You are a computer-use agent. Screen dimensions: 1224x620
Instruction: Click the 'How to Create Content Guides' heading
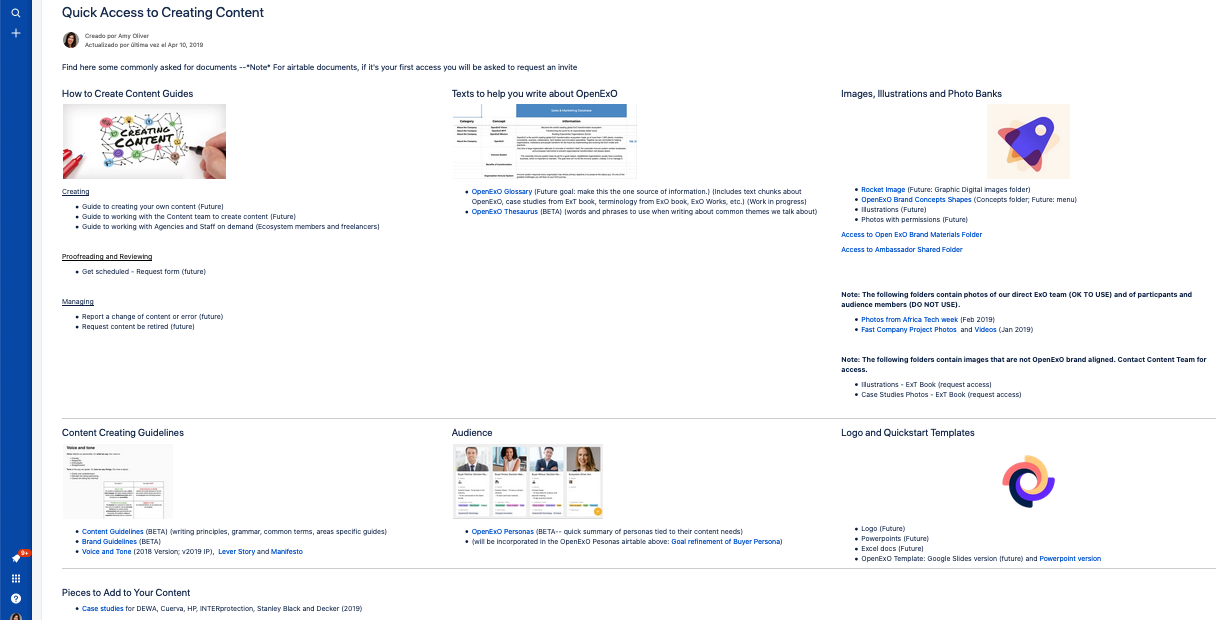128,94
